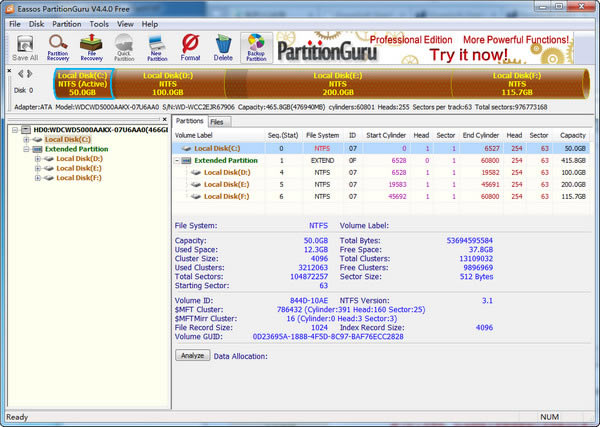Screen dimensions: 600x427
Task: Click the Start Cylinder column header
Action: point(386,135)
